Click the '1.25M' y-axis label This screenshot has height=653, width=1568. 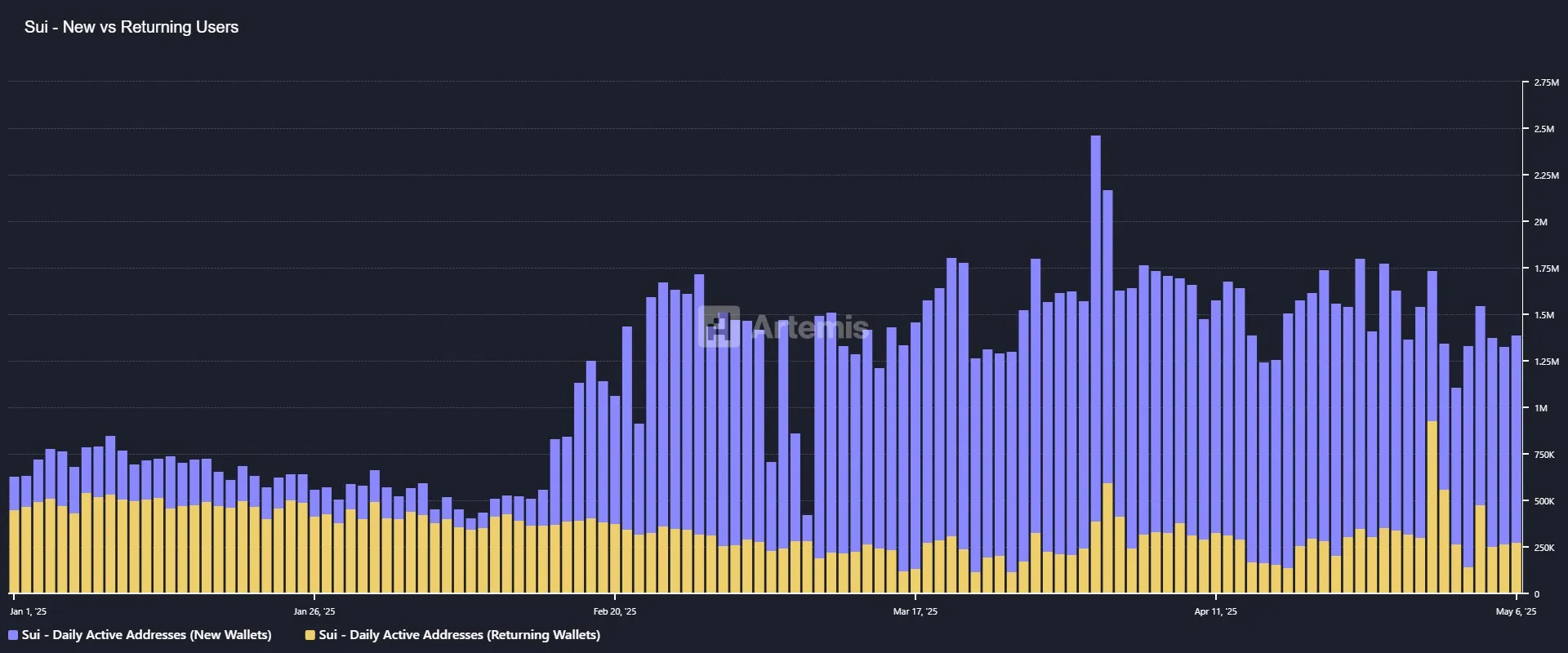coord(1546,362)
